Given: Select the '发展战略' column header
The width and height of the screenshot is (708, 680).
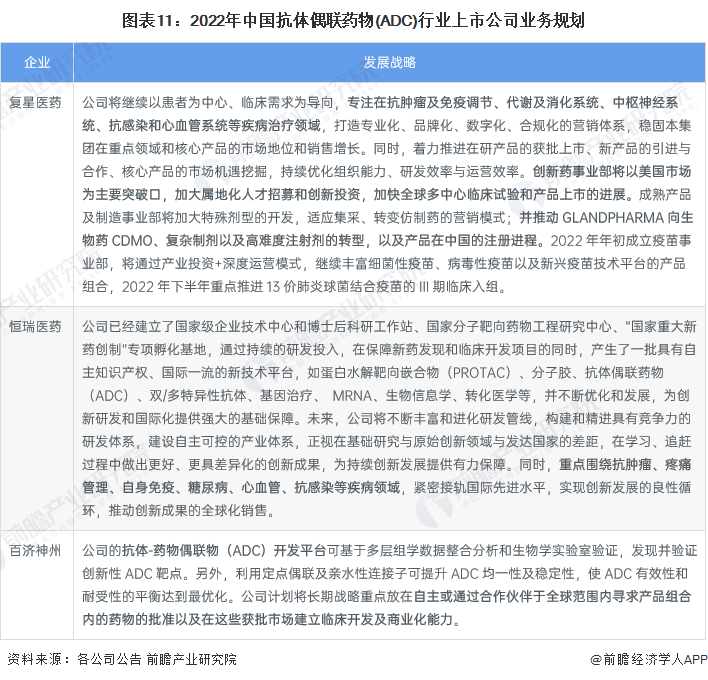Looking at the screenshot, I should [x=390, y=62].
